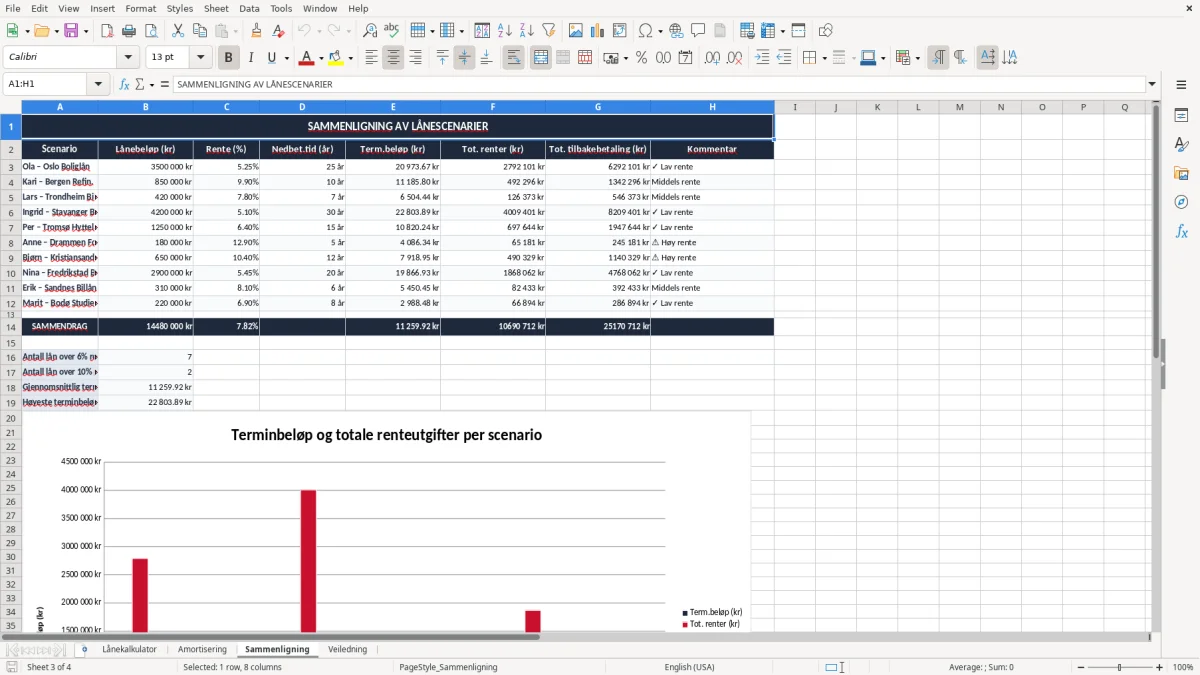Open Conditional Formatting dropdown arrow

[x=917, y=58]
